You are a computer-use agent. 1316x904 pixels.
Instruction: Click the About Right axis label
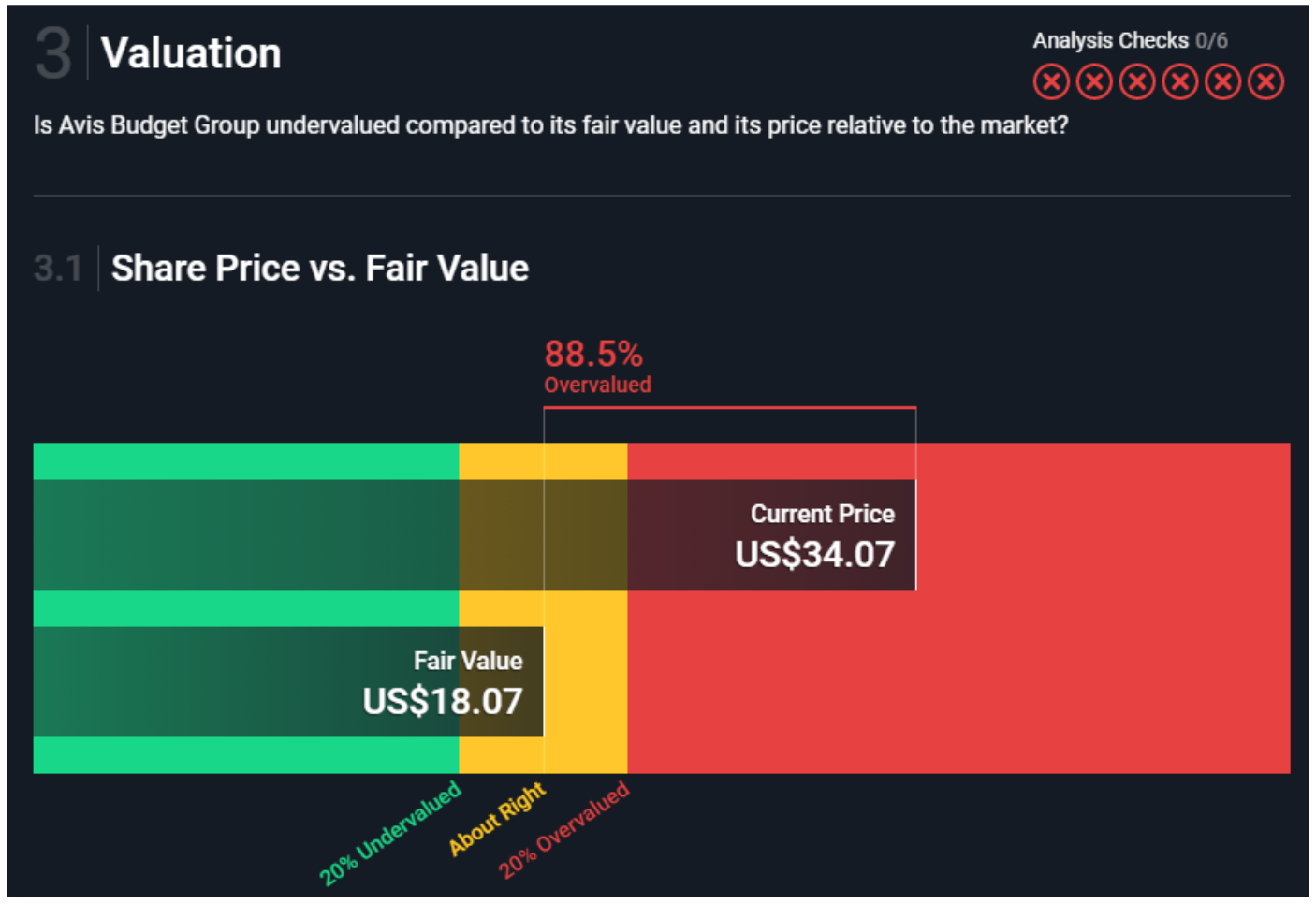(x=497, y=818)
